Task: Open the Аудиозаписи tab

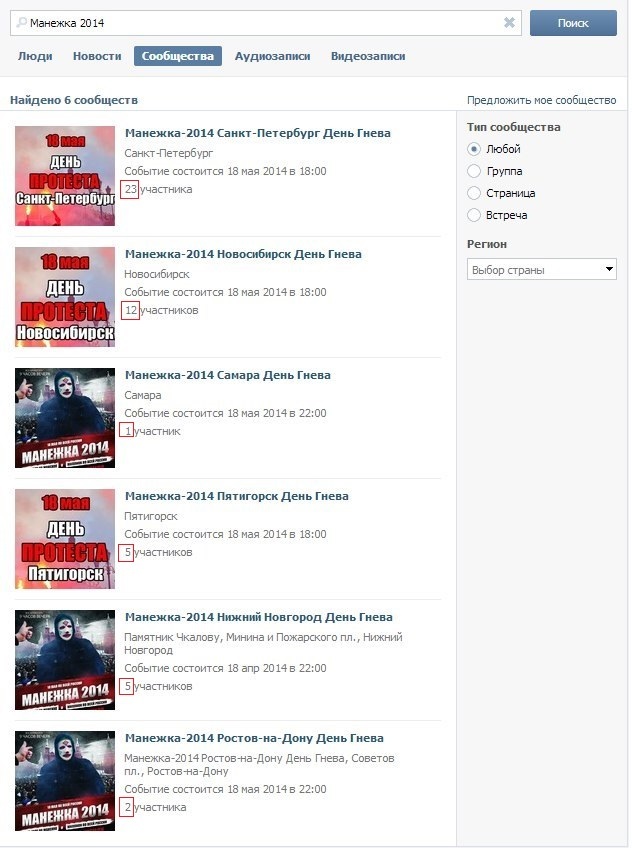Action: tap(272, 56)
